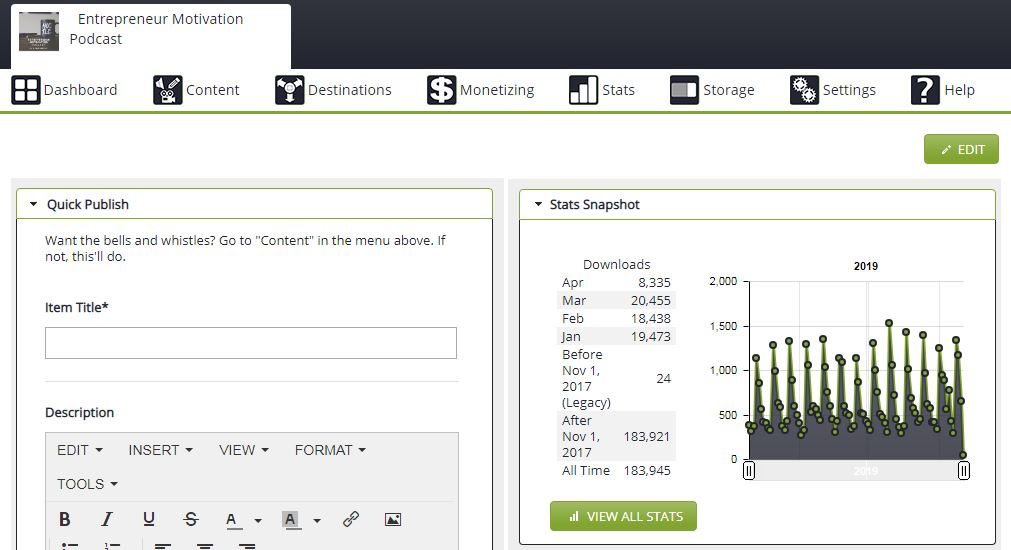Viewport: 1011px width, 550px height.
Task: Click the Settings gears icon
Action: [805, 90]
